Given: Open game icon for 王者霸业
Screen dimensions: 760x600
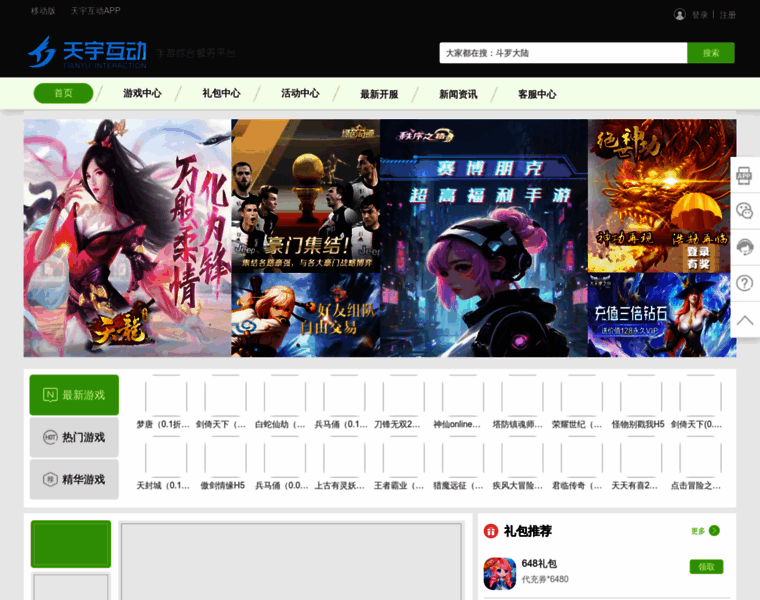Looking at the screenshot, I should pyautogui.click(x=403, y=458).
